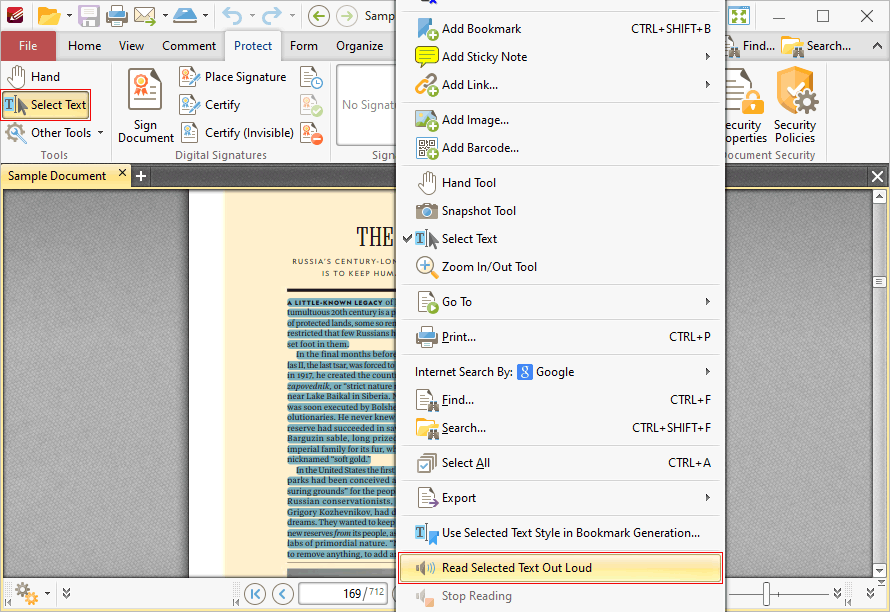Screen dimensions: 890x612
Task: Click Place Signature button
Action: (x=234, y=77)
